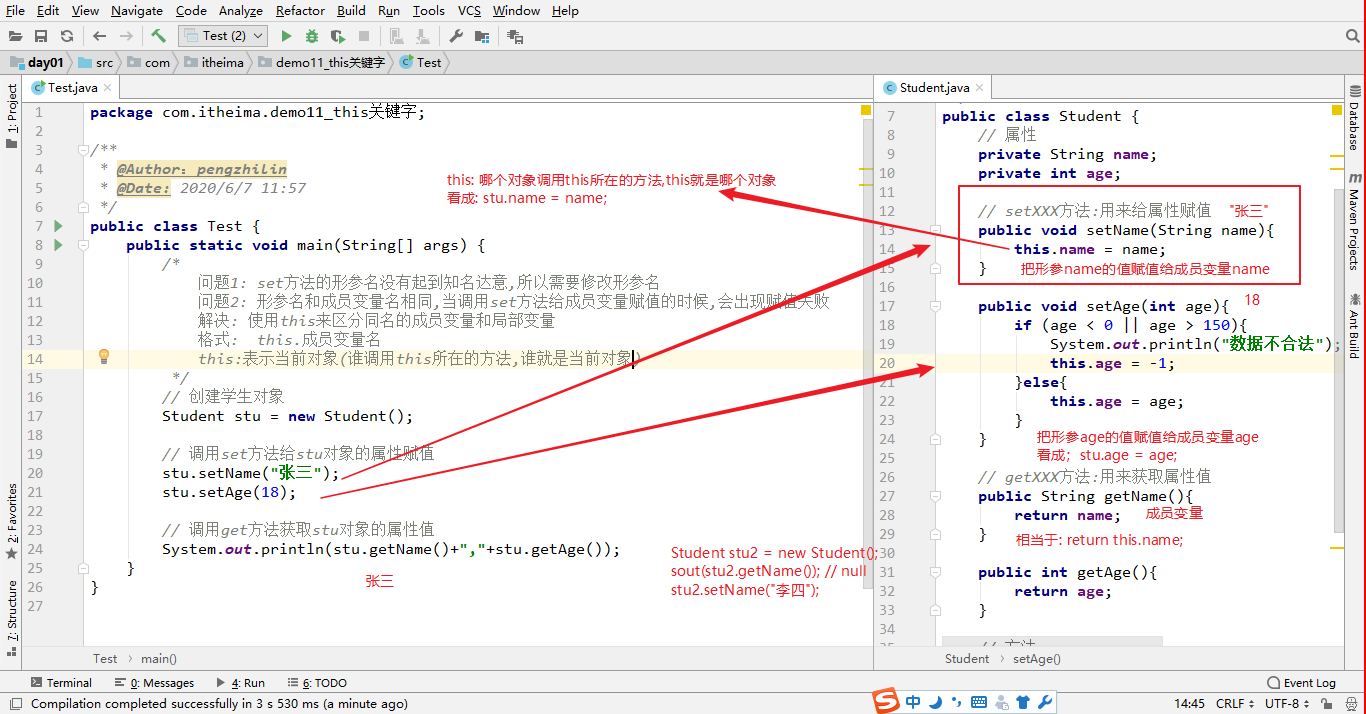This screenshot has height=714, width=1366.
Task: Click the run gutter arrow beside main method
Action: tap(58, 245)
